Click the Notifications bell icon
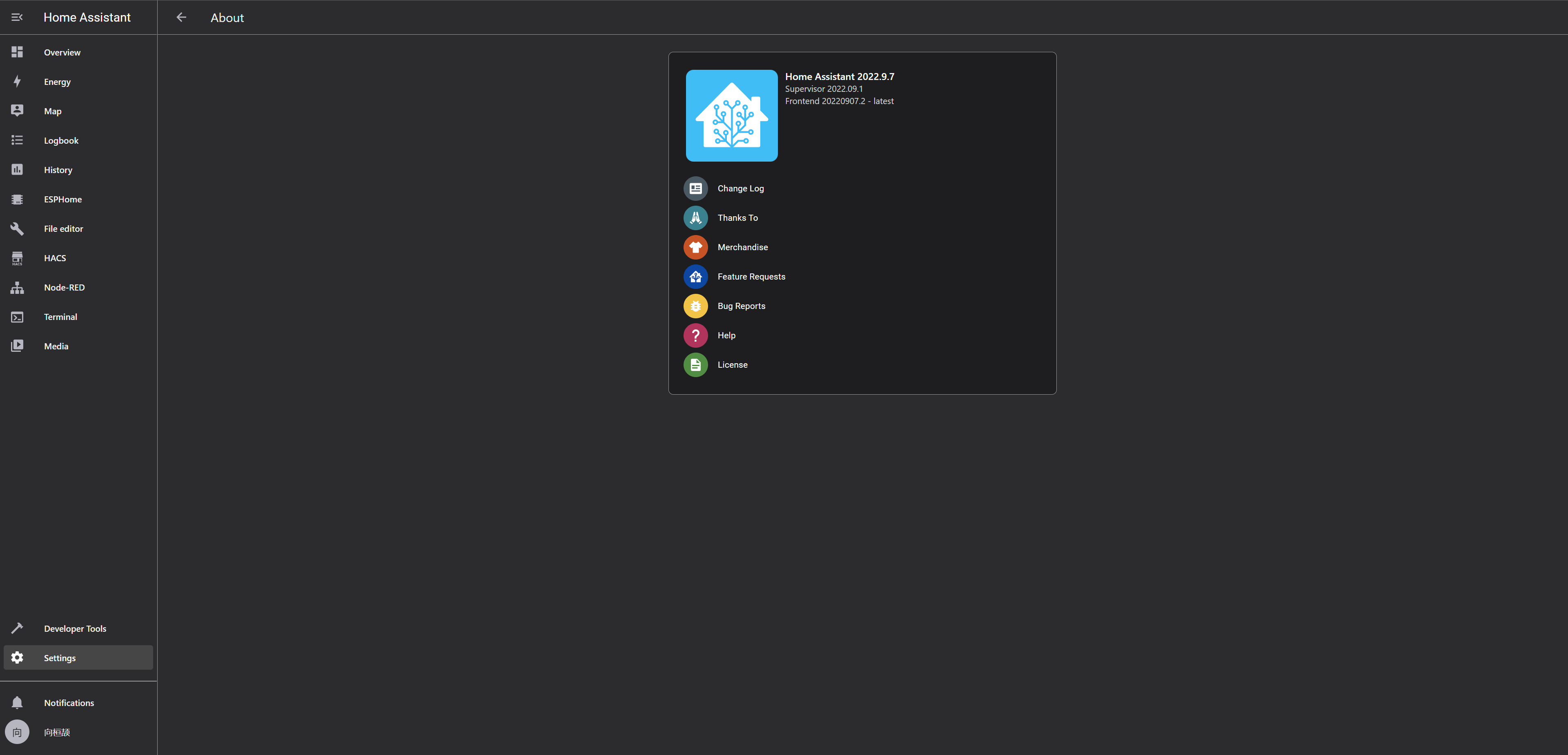The width and height of the screenshot is (1568, 755). [x=17, y=703]
